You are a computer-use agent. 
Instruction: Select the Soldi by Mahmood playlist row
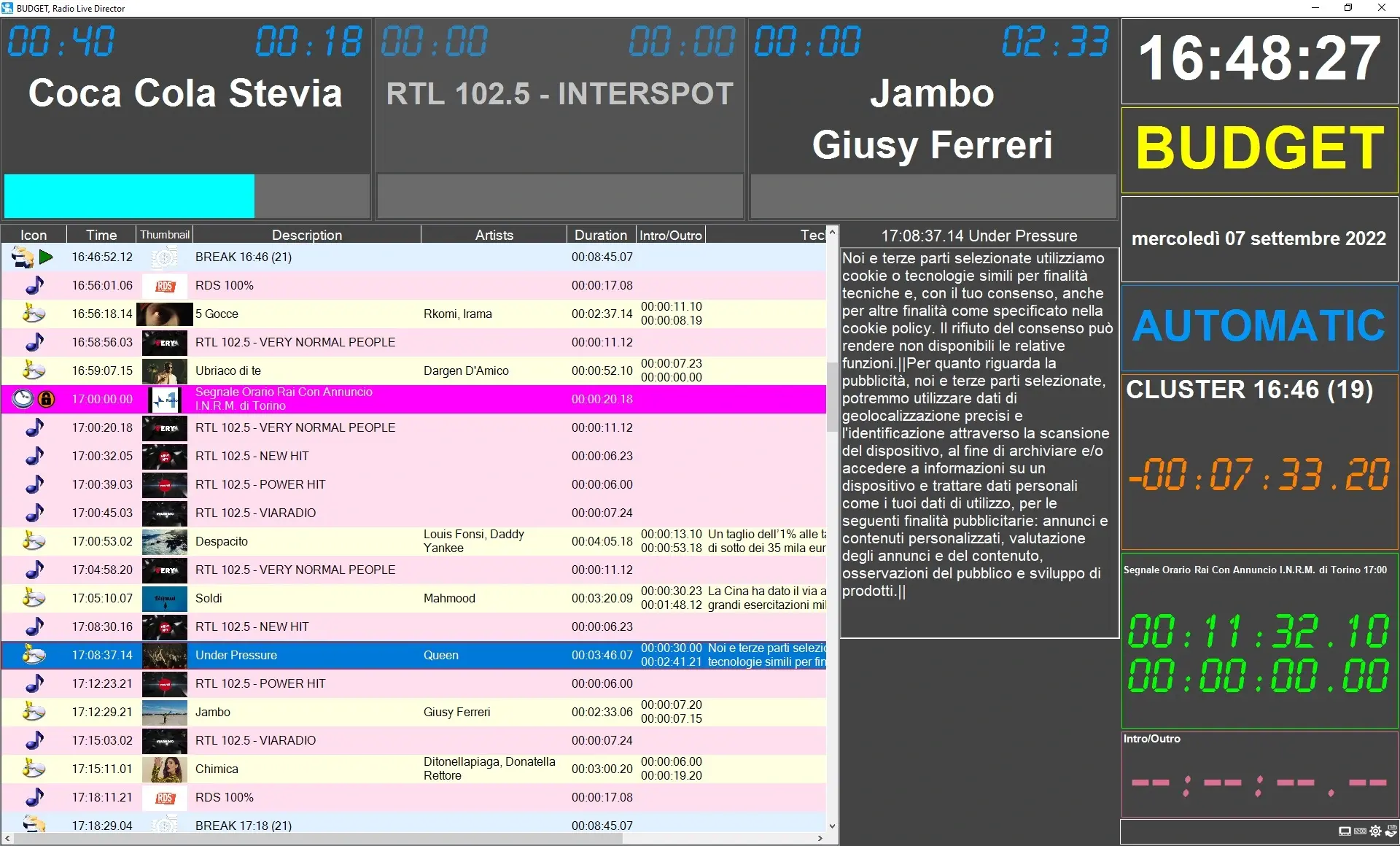pyautogui.click(x=306, y=598)
